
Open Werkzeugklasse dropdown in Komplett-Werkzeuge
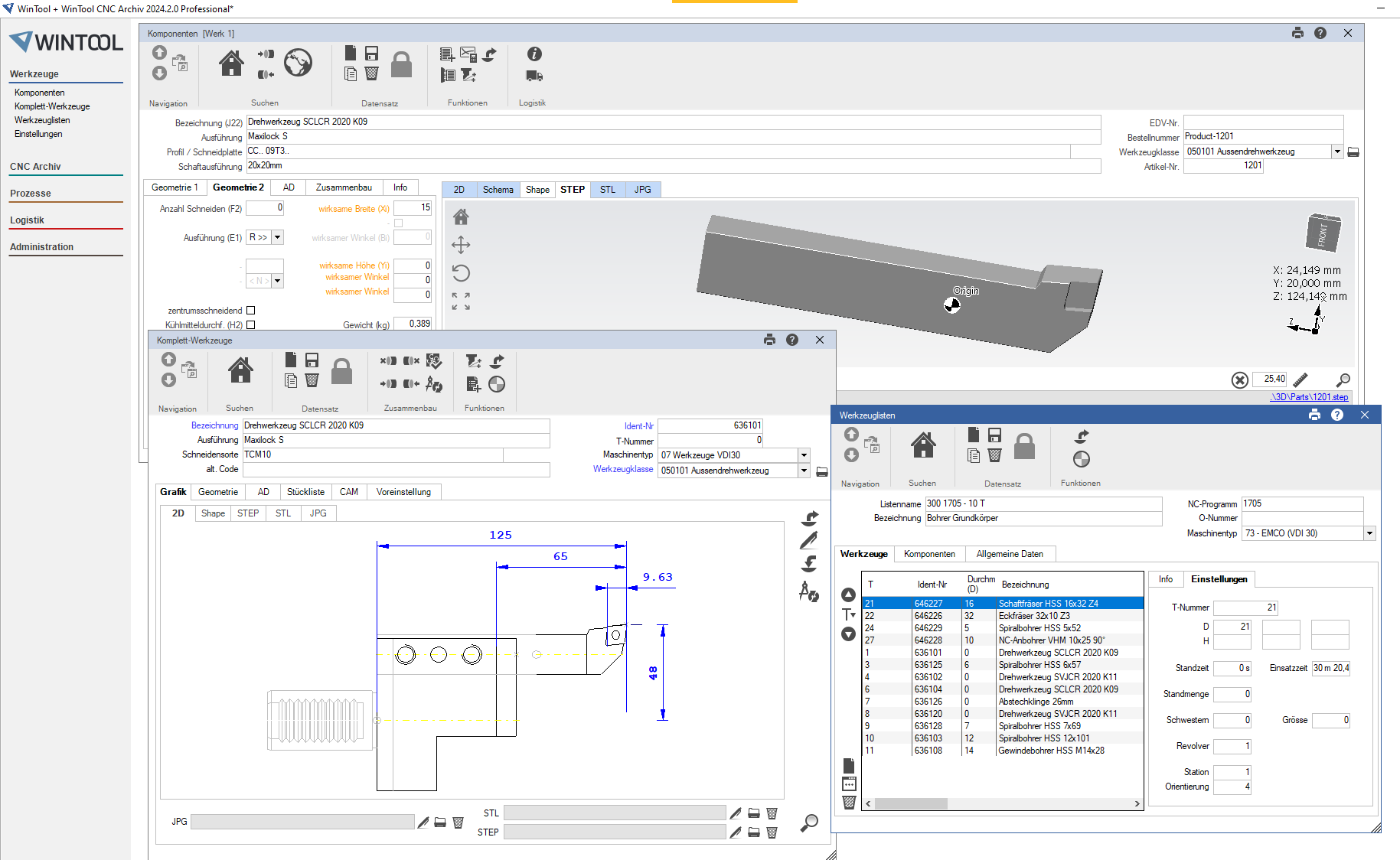(x=804, y=471)
